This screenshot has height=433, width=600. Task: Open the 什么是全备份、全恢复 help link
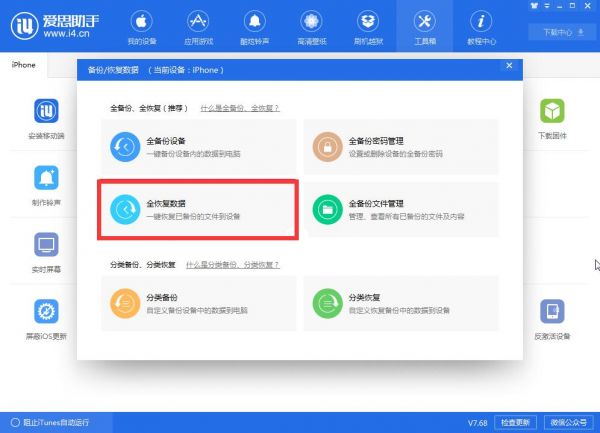(x=240, y=107)
